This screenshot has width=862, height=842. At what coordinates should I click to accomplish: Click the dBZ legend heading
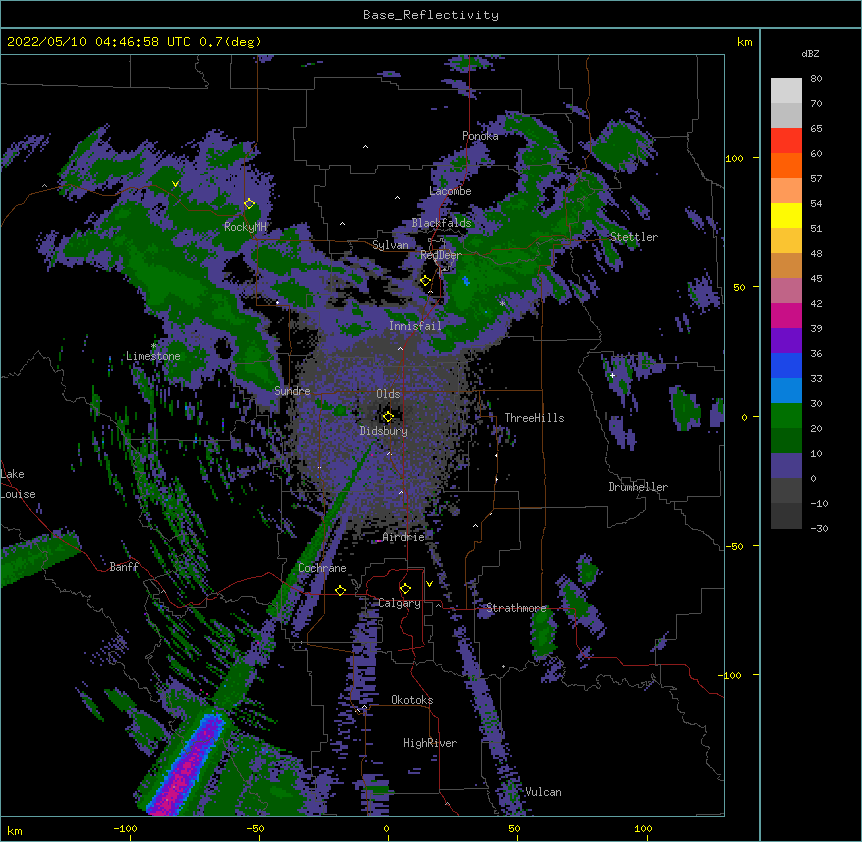coord(810,53)
